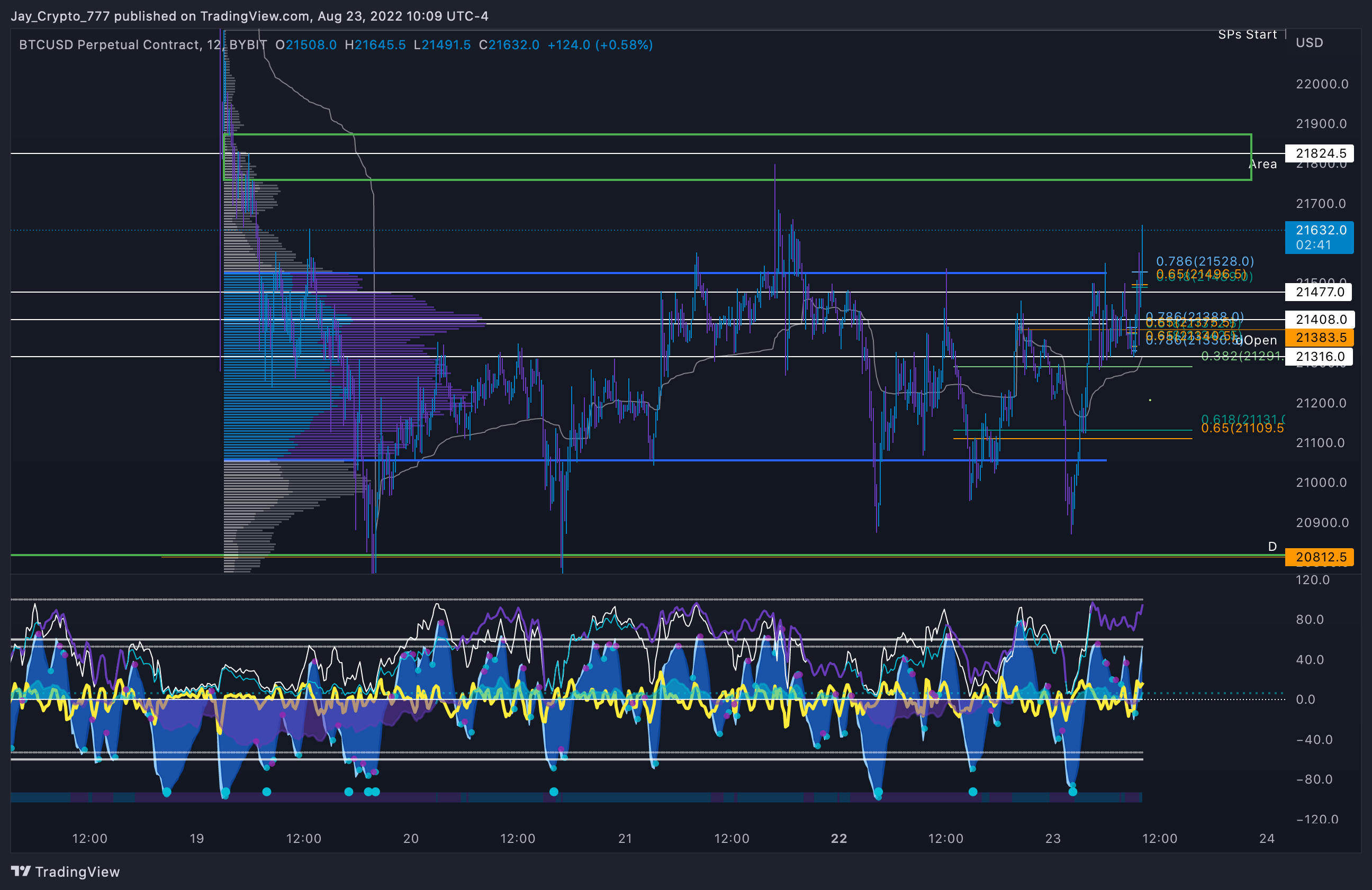Click the −120.0 oscillator axis value

(1317, 819)
